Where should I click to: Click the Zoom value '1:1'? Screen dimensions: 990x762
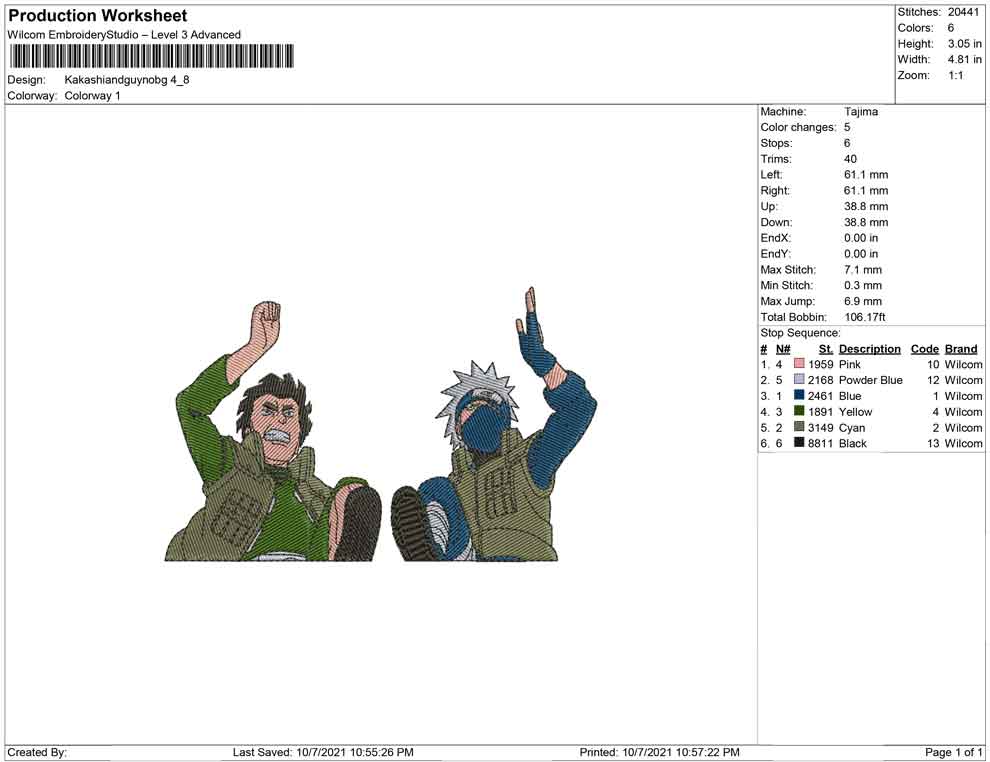[x=955, y=75]
